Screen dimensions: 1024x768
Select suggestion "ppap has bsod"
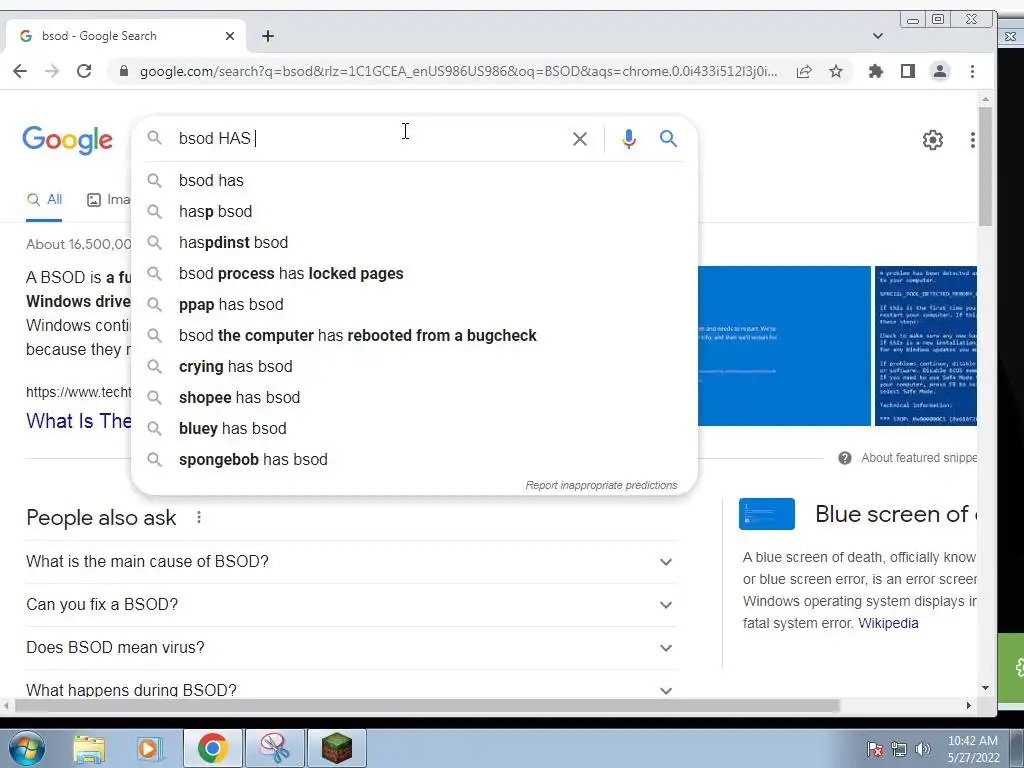[415, 304]
